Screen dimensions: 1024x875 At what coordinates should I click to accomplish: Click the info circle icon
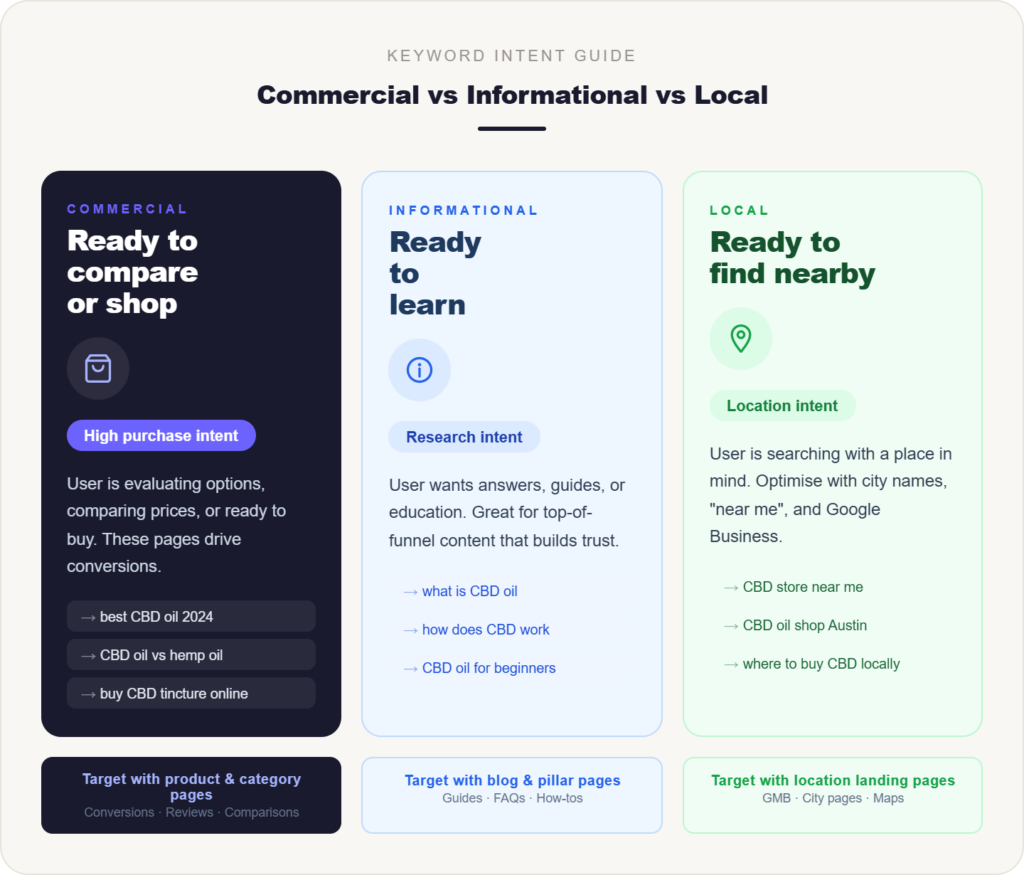419,370
